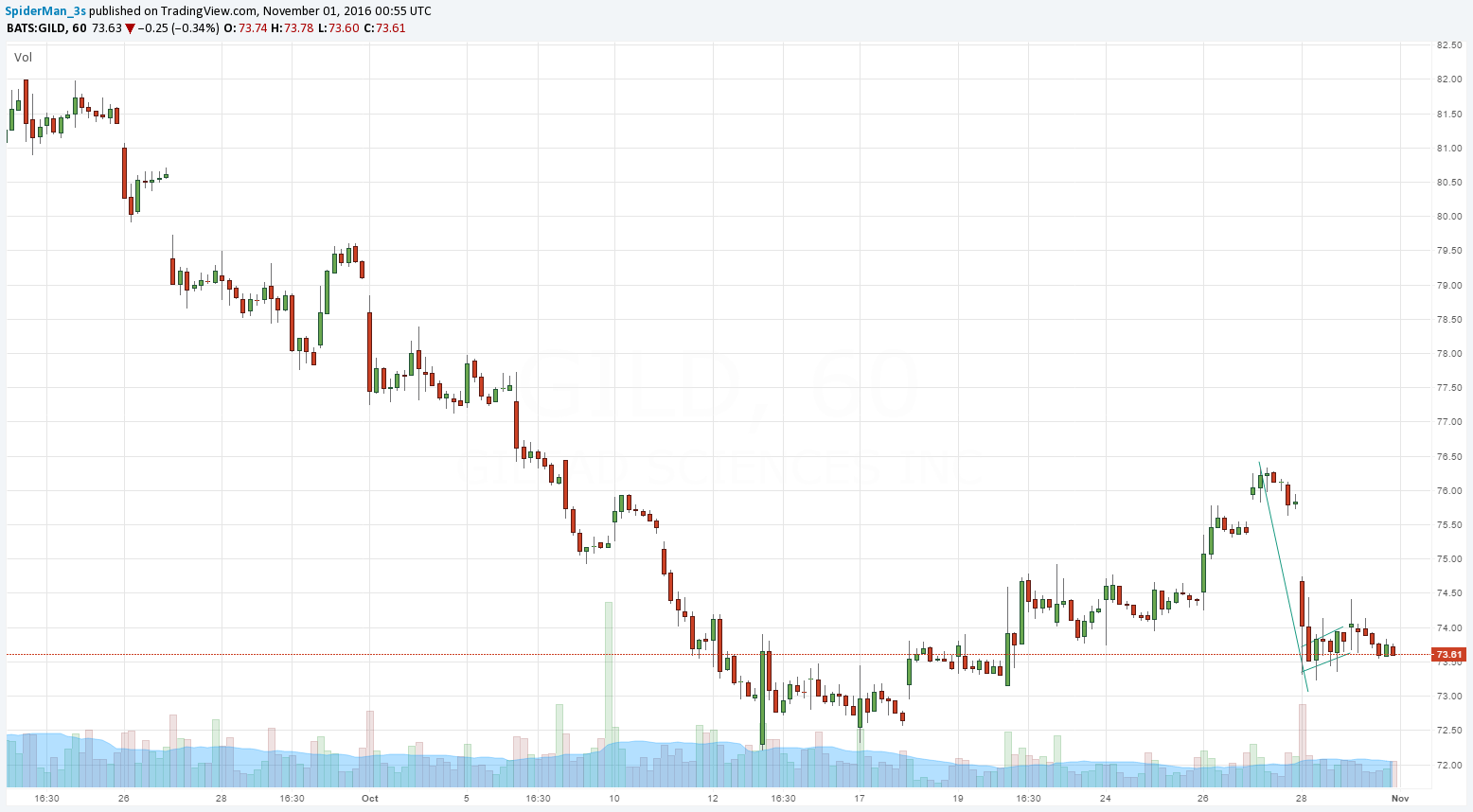1473x812 pixels.
Task: Click the red 73.61 current price tag
Action: (x=1448, y=654)
